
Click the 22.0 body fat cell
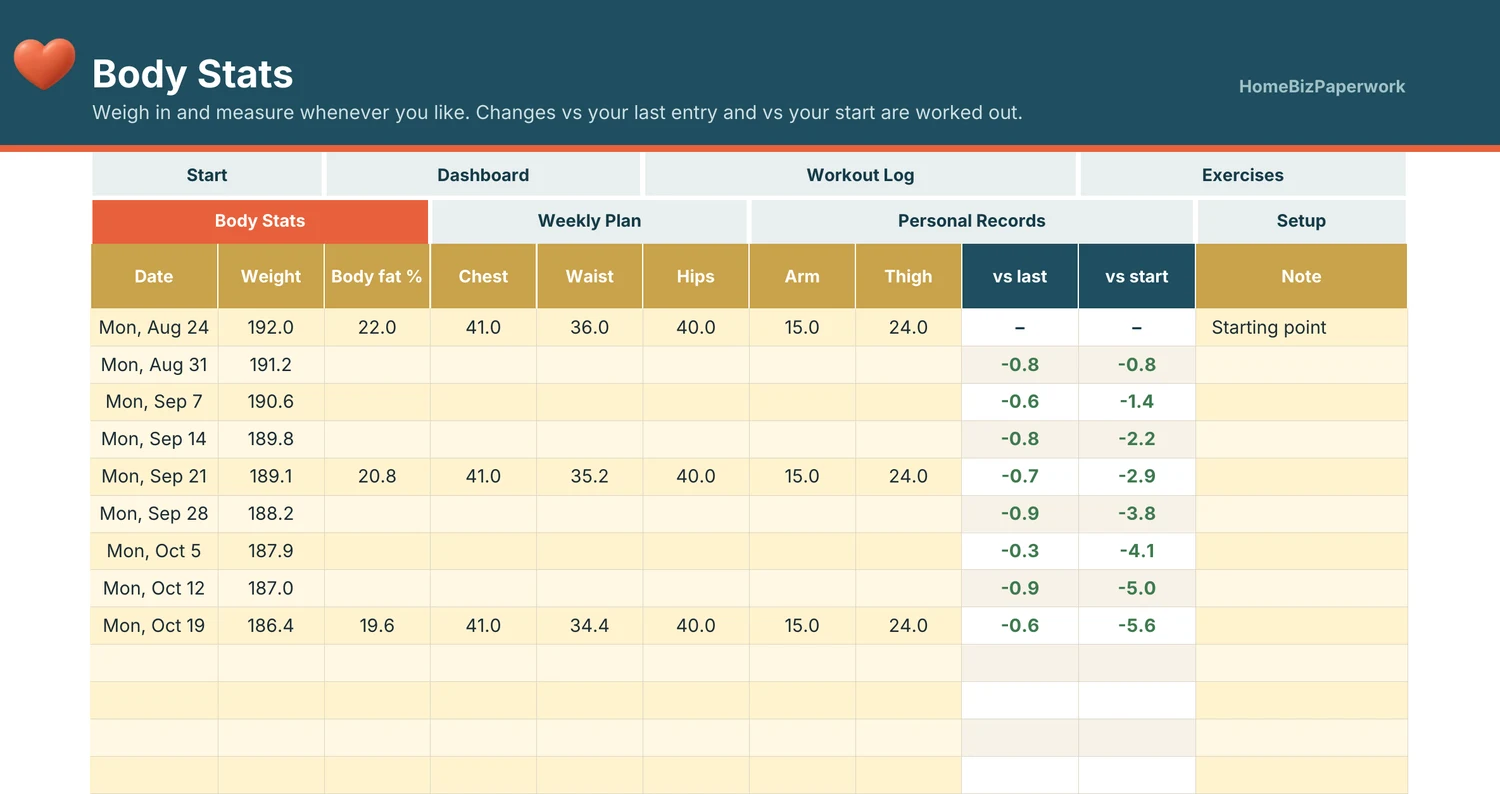coord(377,327)
